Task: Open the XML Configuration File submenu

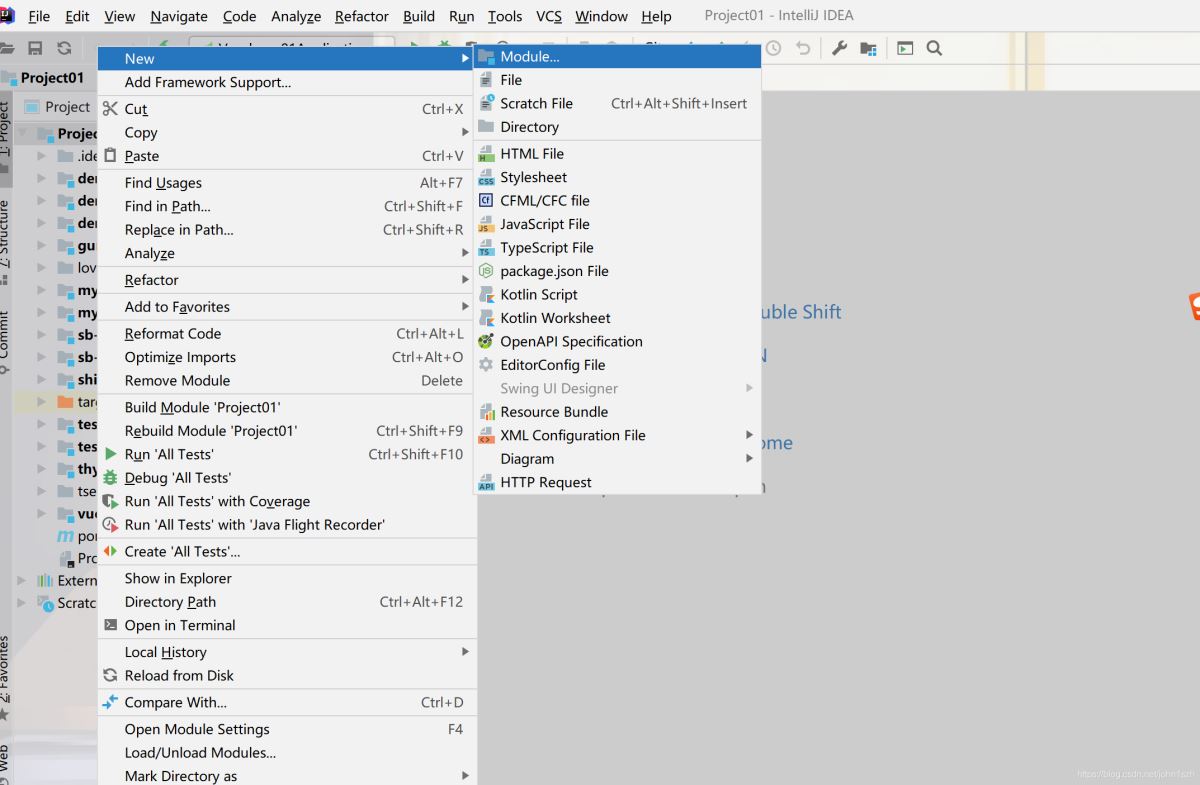Action: click(x=617, y=435)
